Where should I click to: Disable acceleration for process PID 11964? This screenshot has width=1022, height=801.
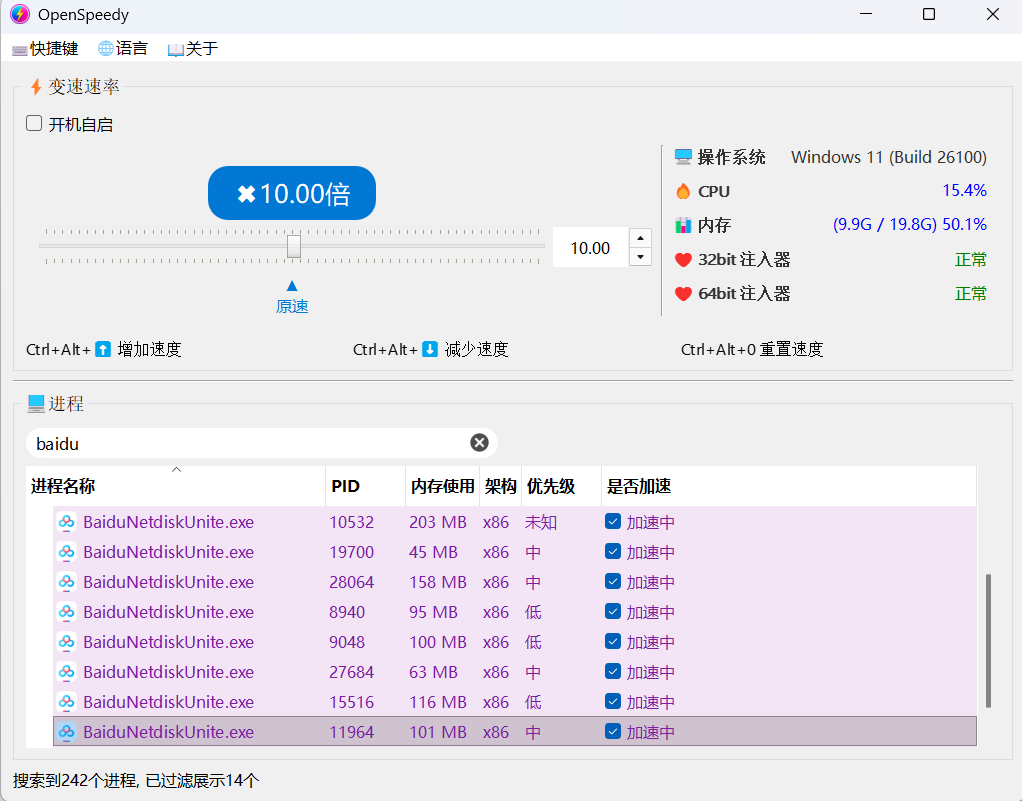click(x=613, y=732)
